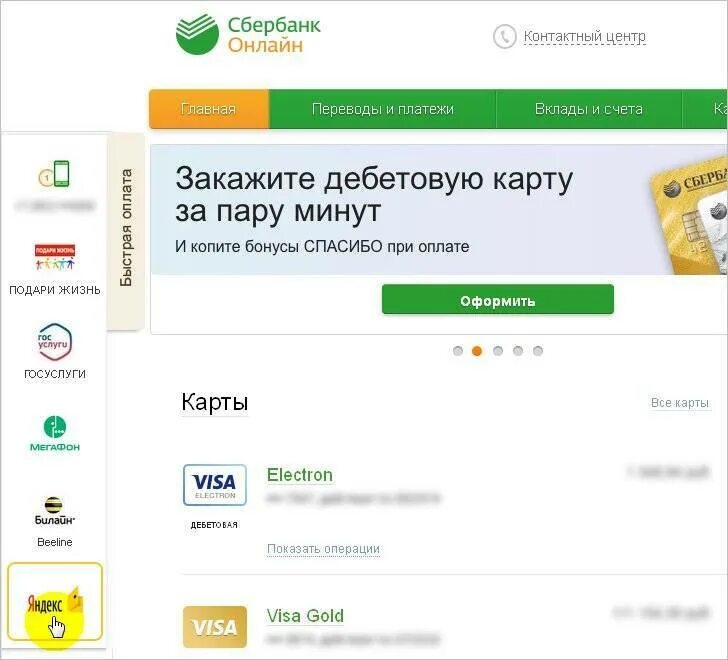Image resolution: width=728 pixels, height=660 pixels.
Task: Expand Показать операции under Electron card
Action: coord(324,549)
